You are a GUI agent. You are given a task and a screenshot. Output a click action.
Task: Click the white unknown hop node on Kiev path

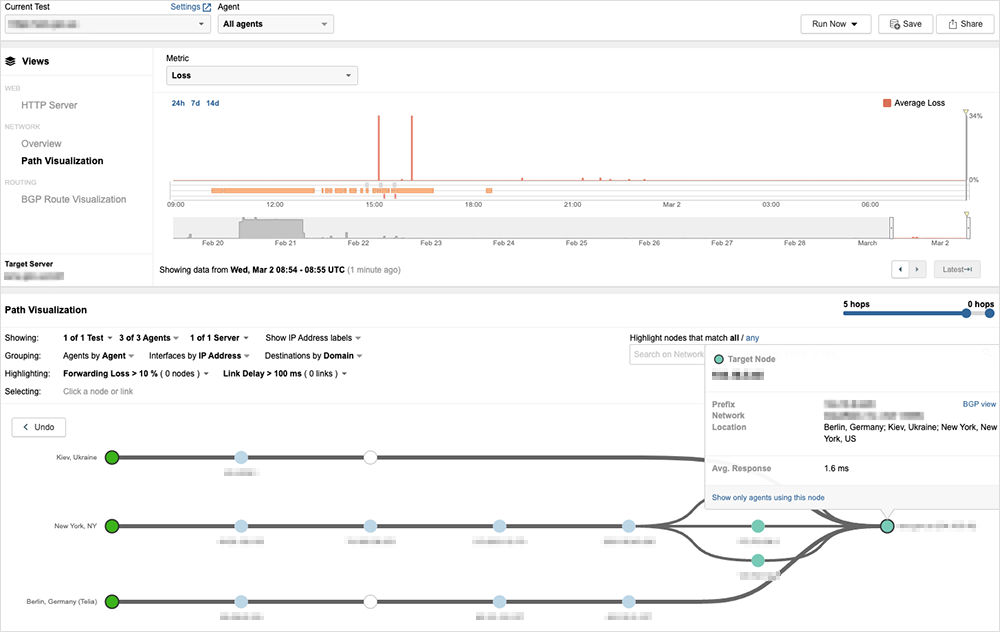(370, 457)
